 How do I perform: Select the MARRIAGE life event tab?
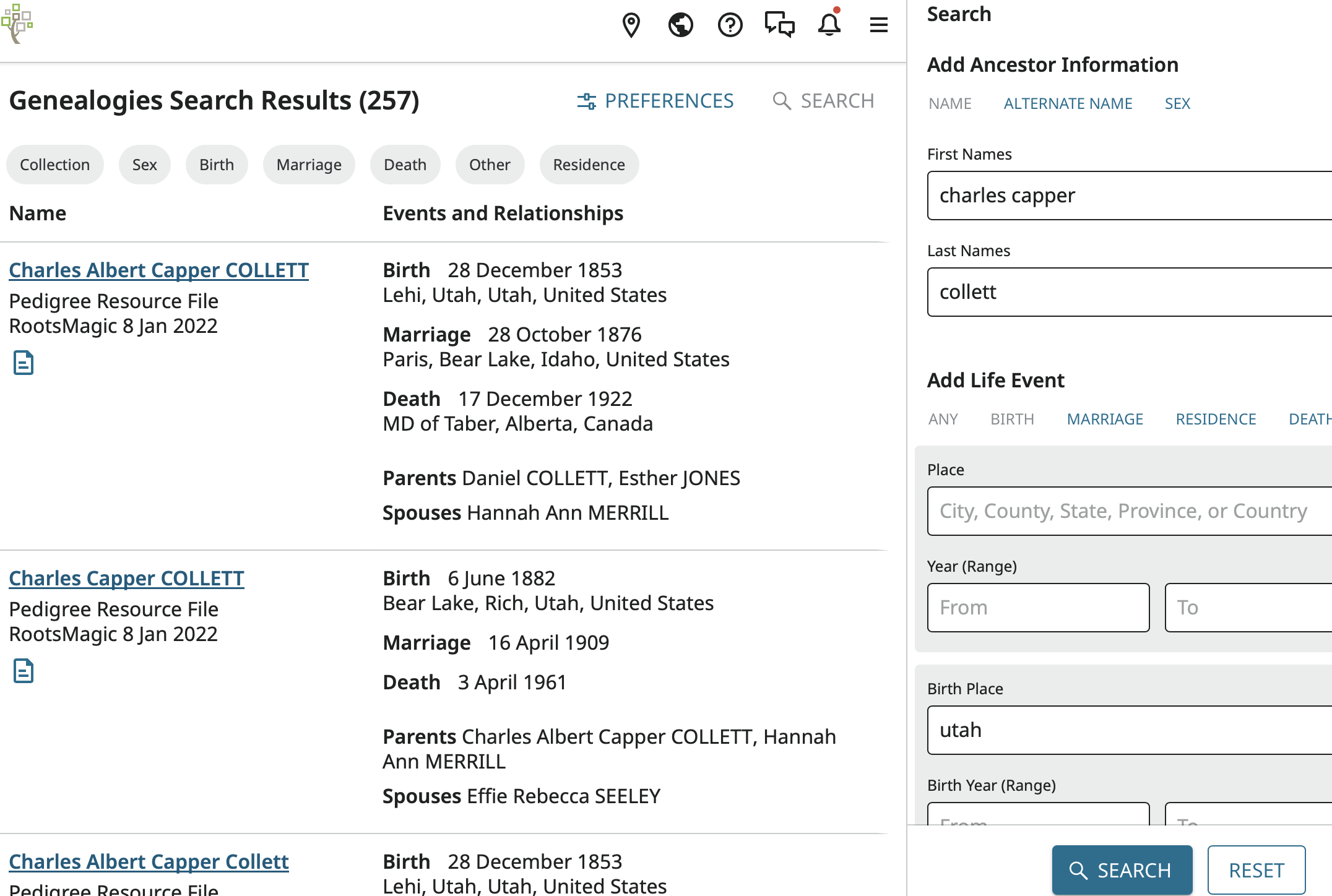click(x=1105, y=419)
